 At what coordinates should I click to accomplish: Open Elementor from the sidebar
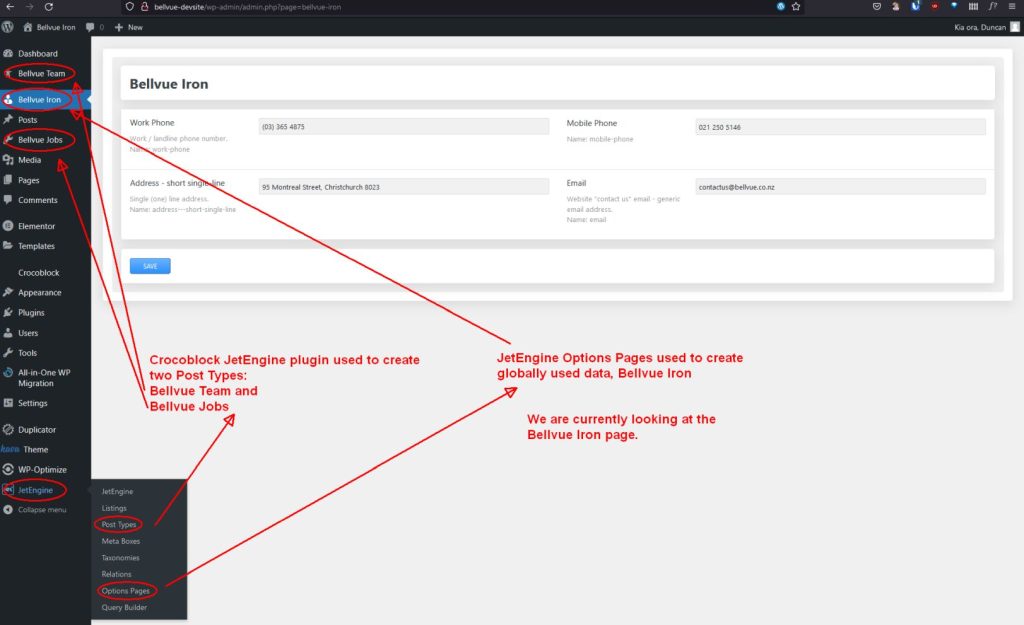click(x=36, y=226)
